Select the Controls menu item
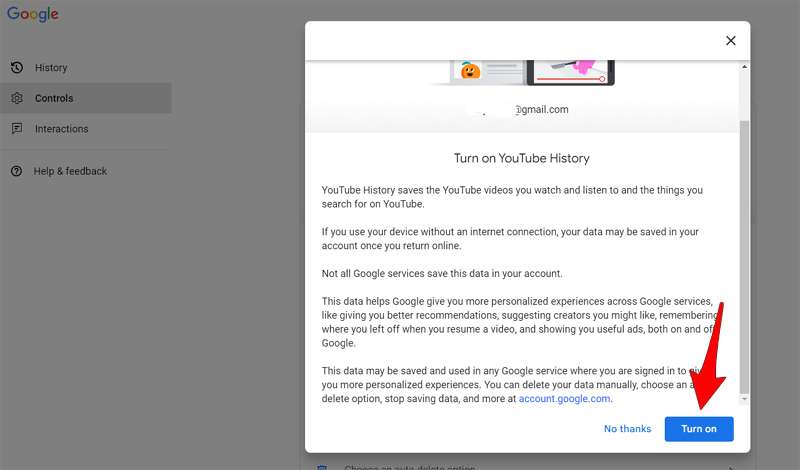Image resolution: width=800 pixels, height=470 pixels. [54, 98]
